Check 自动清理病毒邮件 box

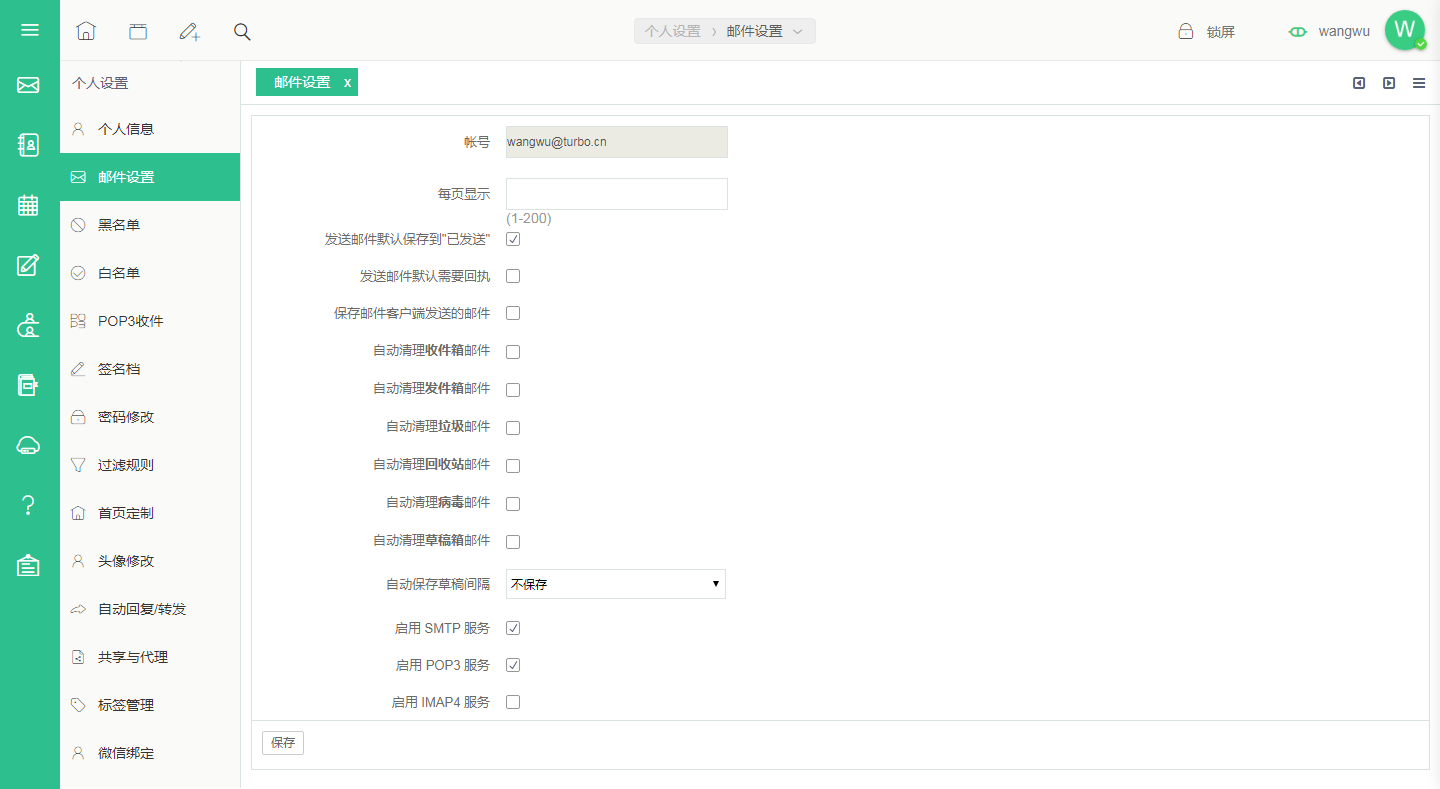tap(513, 504)
